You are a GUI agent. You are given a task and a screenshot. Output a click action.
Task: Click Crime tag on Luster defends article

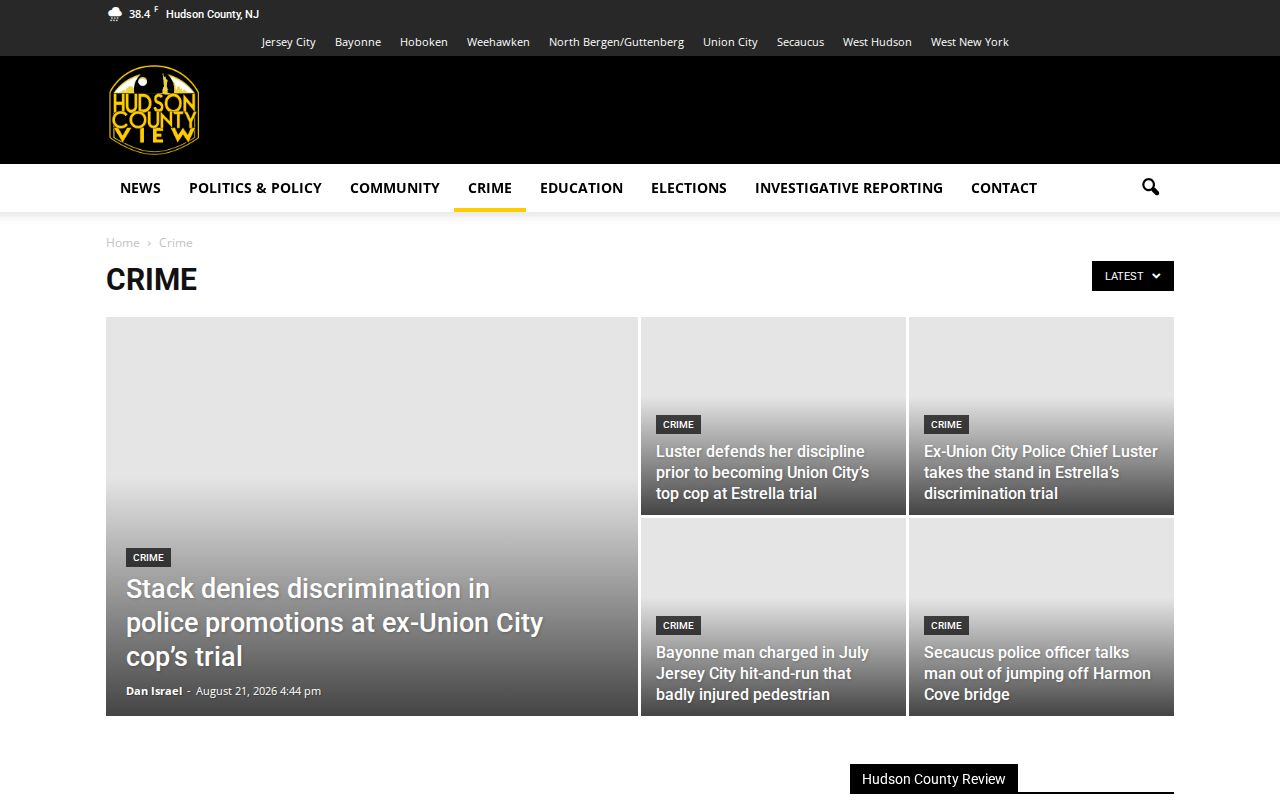click(x=678, y=425)
